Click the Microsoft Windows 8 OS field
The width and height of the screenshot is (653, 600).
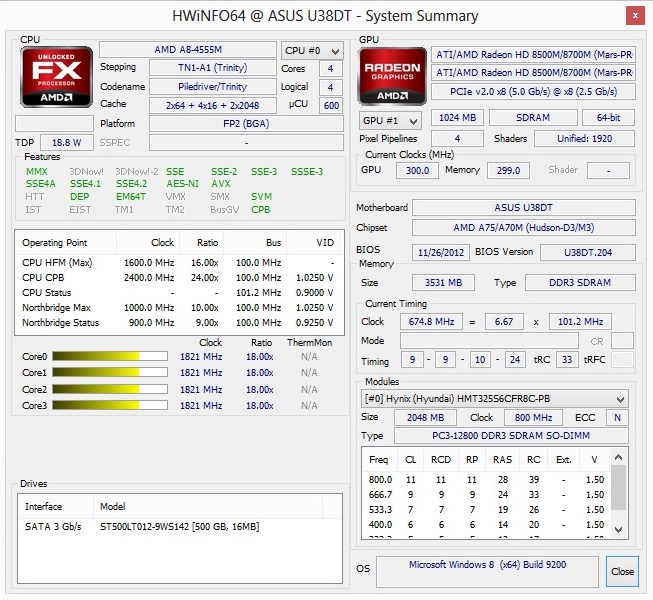pyautogui.click(x=487, y=571)
